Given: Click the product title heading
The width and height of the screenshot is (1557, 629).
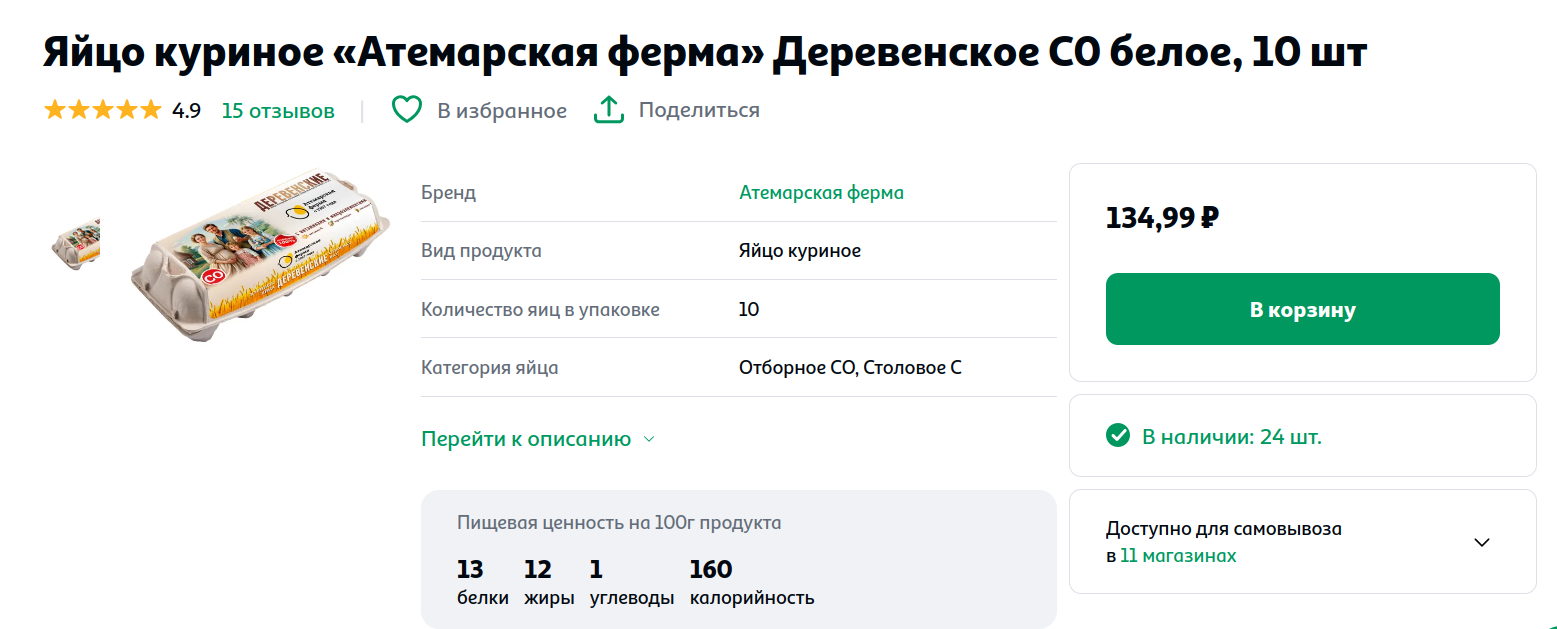Looking at the screenshot, I should click(x=704, y=53).
